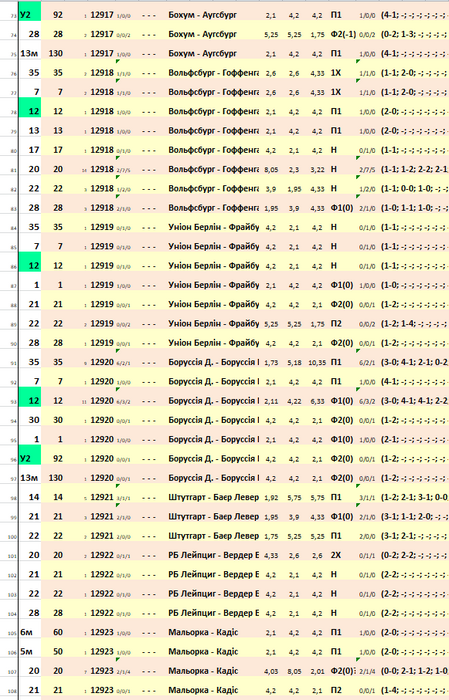449x700 pixels.
Task: Click the 130 cell in row 75
Action: pyautogui.click(x=56, y=54)
